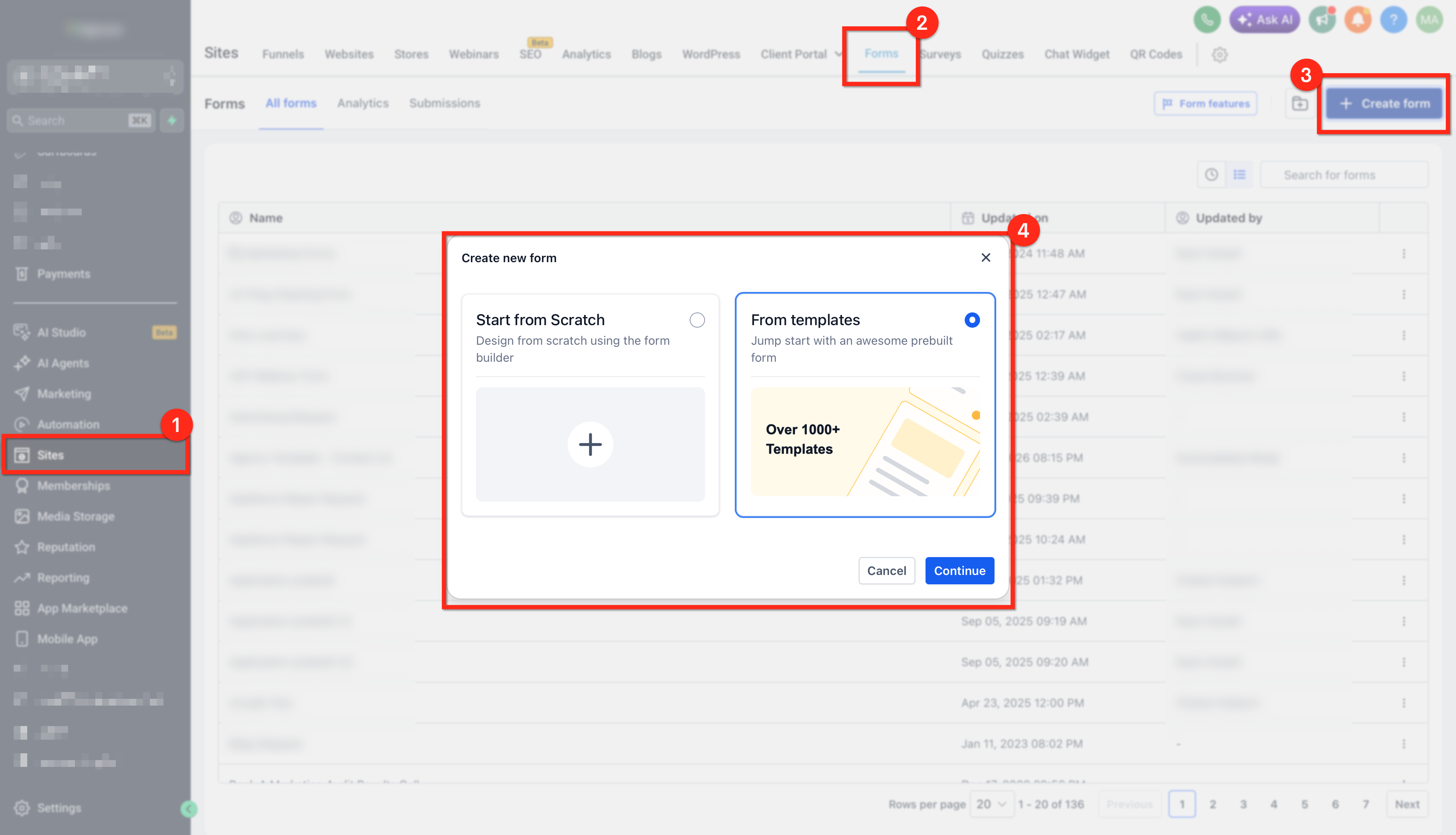Open the Blogs tab

point(647,54)
